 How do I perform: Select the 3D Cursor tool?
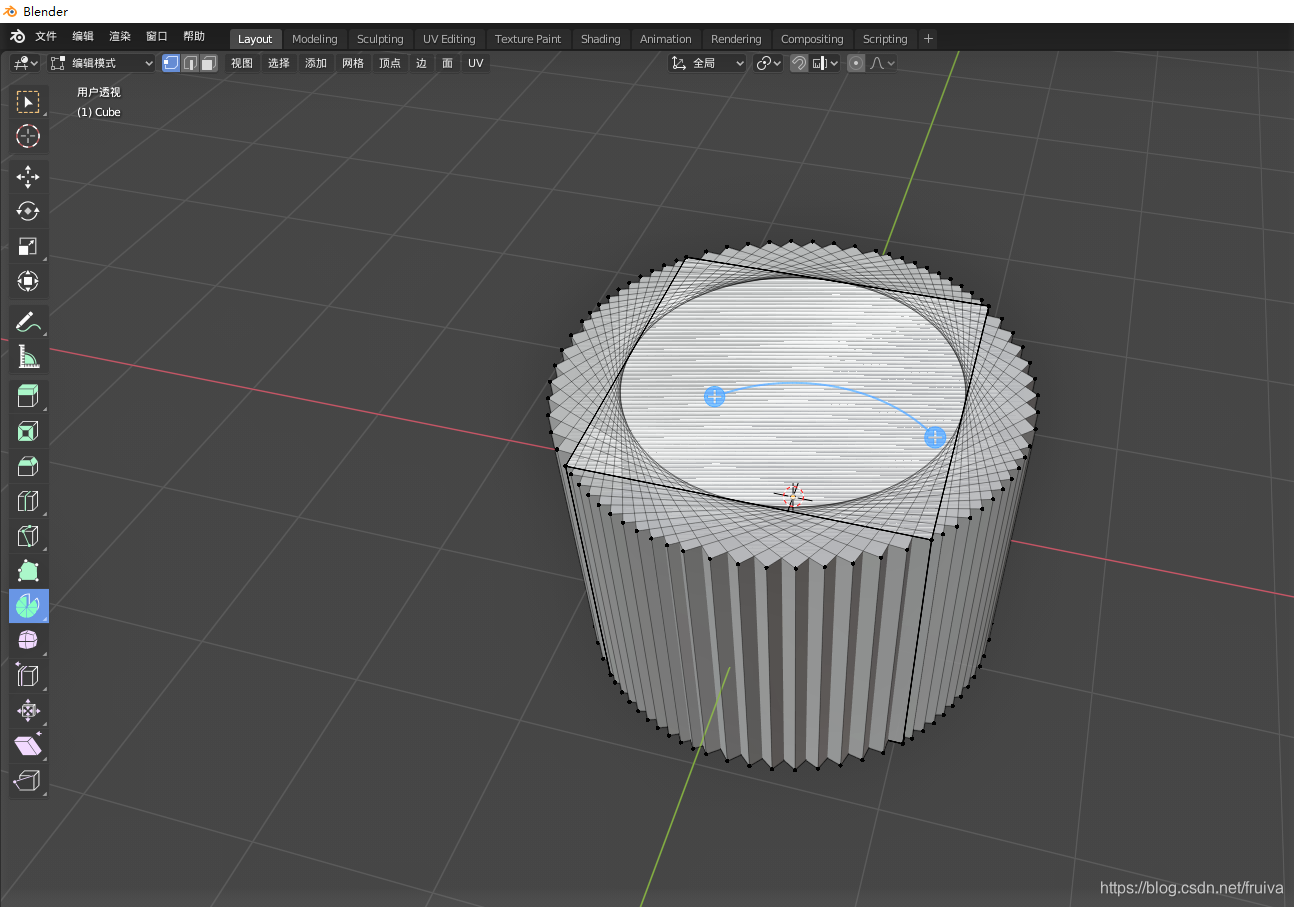click(x=28, y=137)
